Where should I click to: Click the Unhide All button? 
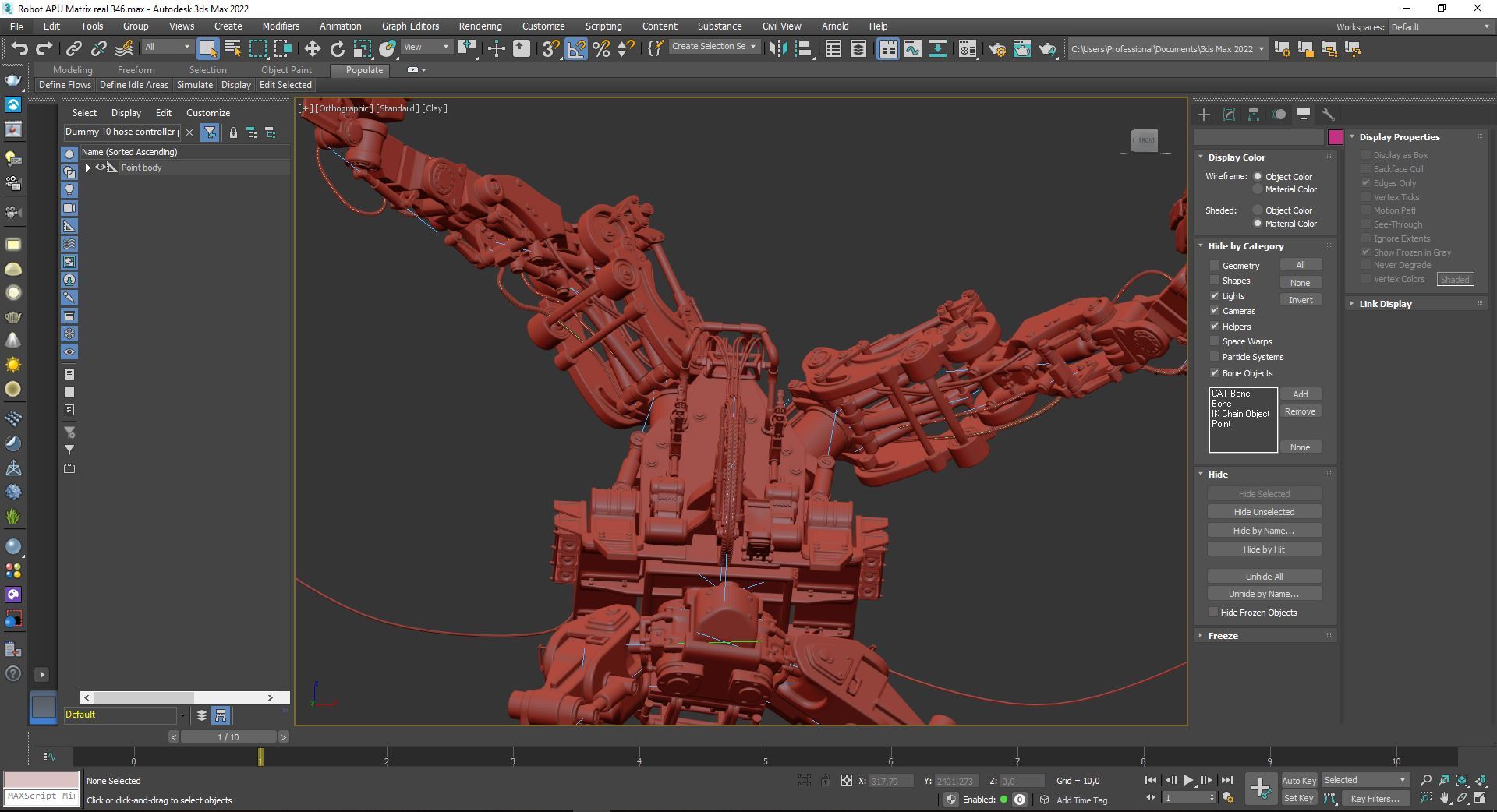[x=1264, y=577]
